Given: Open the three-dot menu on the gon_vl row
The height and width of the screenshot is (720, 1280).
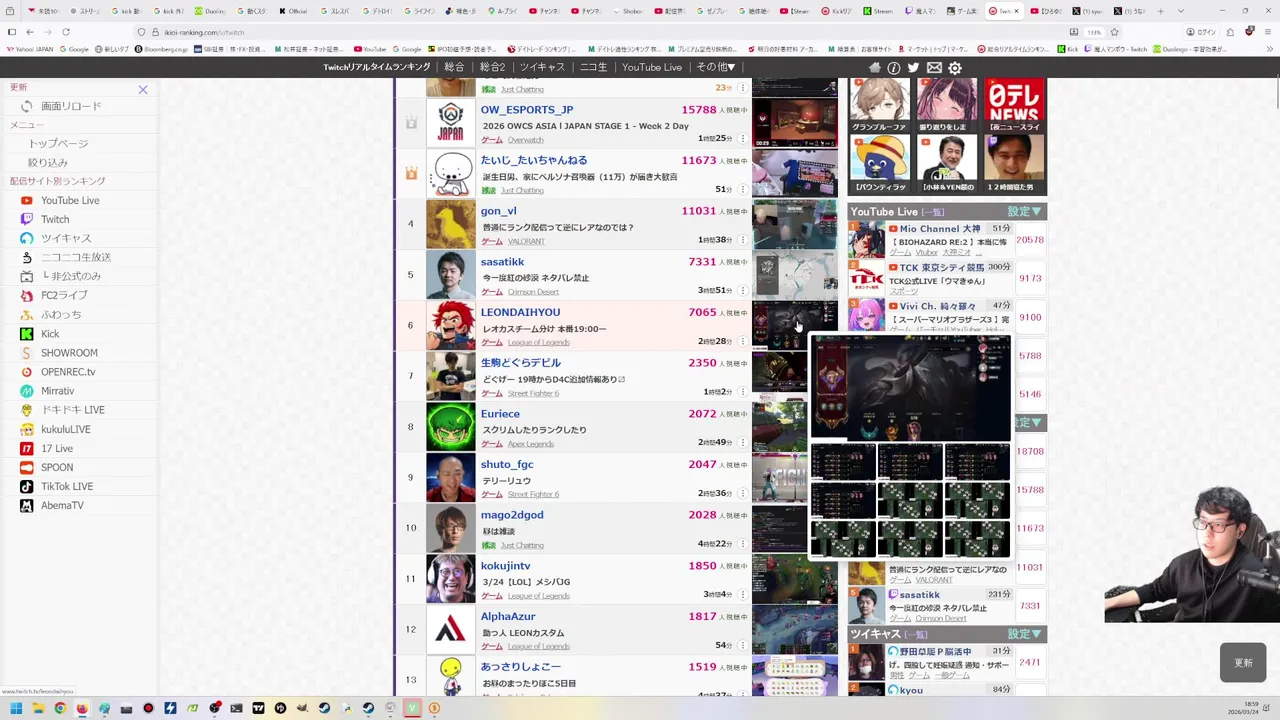Looking at the screenshot, I should point(742,240).
